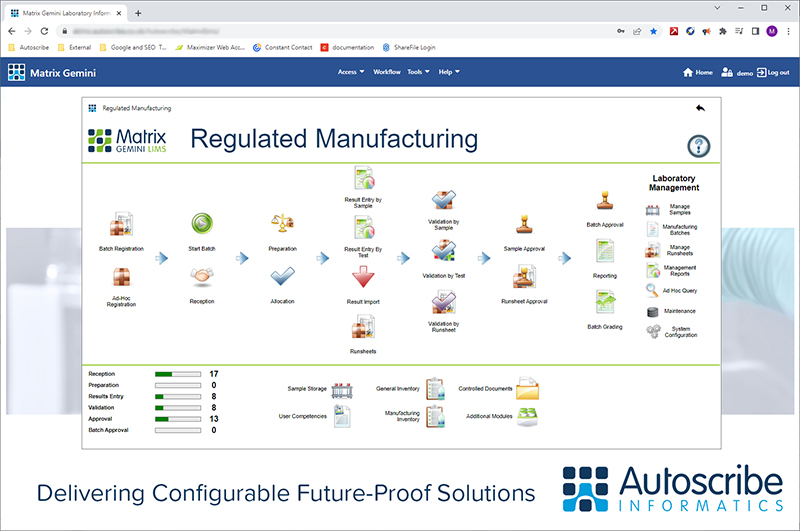Open the Workflow menu item
This screenshot has width=800, height=531.
click(387, 72)
